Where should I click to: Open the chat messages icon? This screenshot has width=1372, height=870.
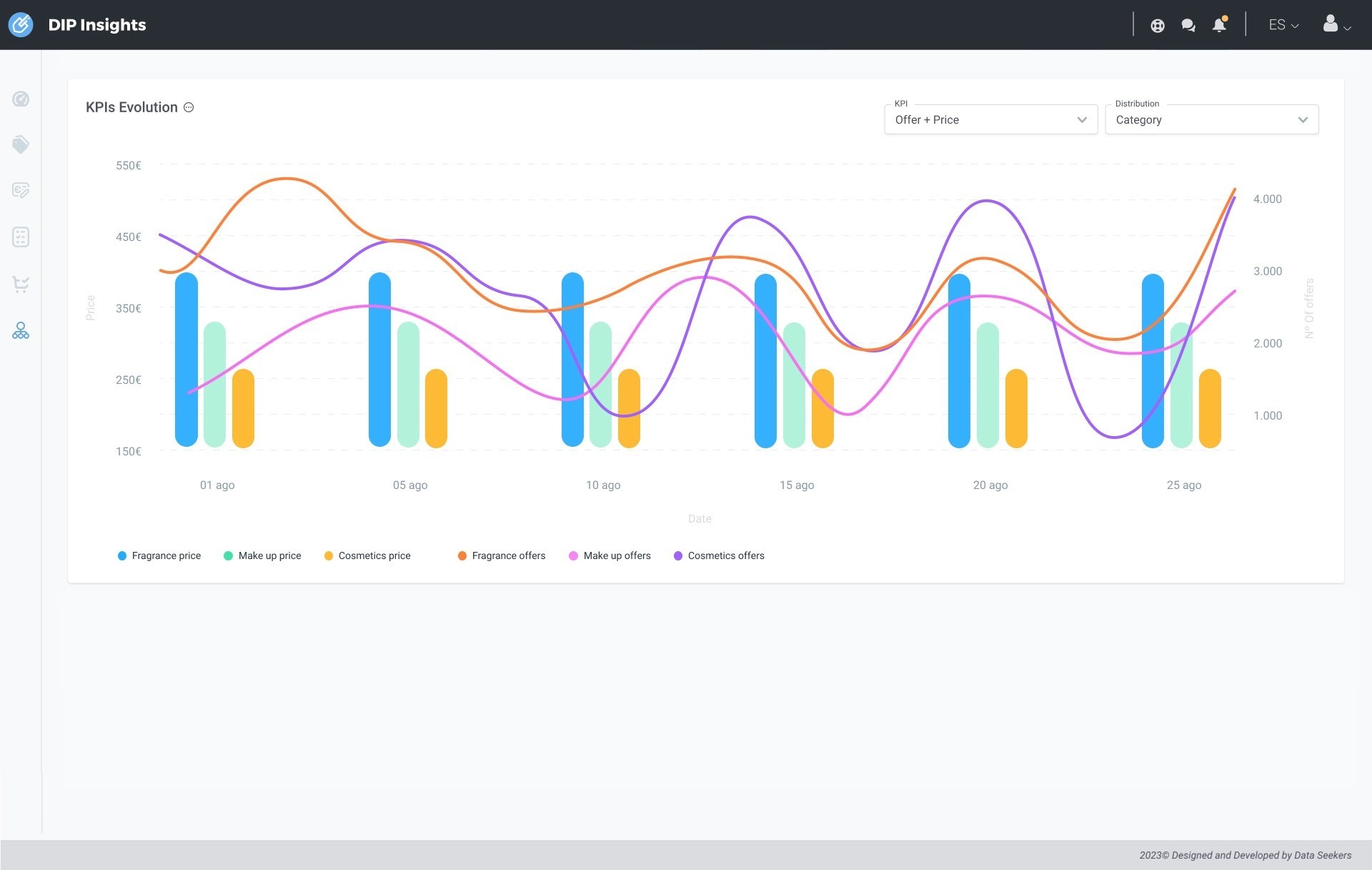click(x=1188, y=25)
